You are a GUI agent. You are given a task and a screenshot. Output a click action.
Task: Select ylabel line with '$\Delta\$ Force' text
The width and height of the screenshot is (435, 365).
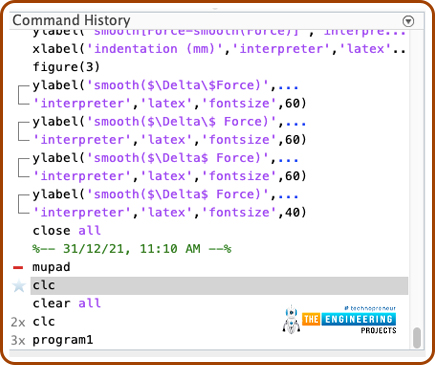[x=169, y=122]
